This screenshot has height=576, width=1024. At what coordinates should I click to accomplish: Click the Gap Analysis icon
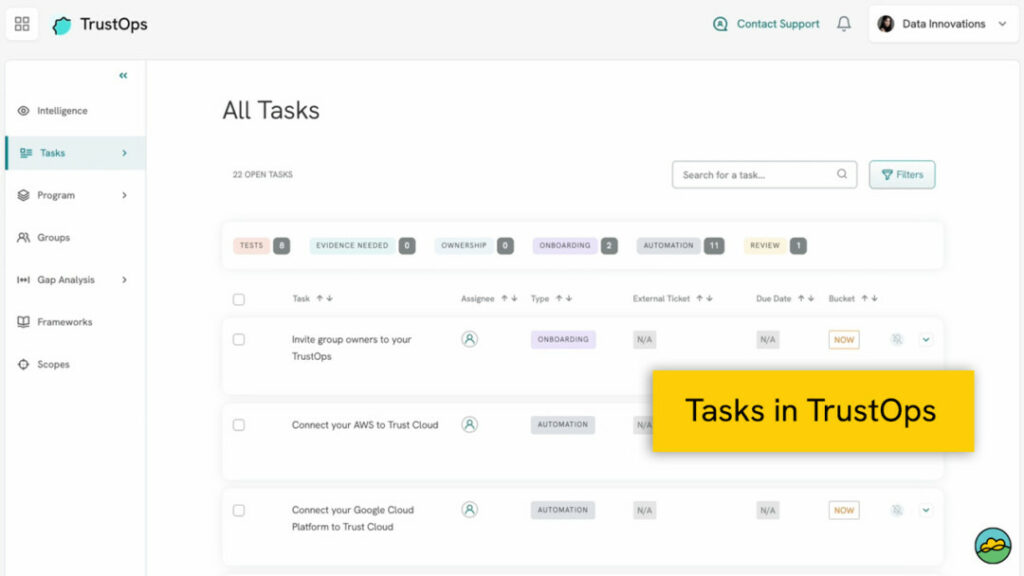pyautogui.click(x=24, y=280)
